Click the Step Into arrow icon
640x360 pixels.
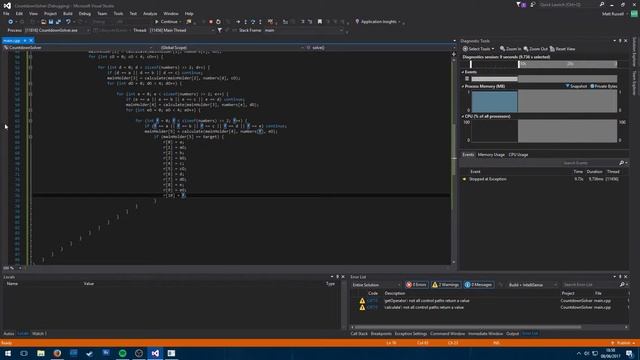point(245,22)
